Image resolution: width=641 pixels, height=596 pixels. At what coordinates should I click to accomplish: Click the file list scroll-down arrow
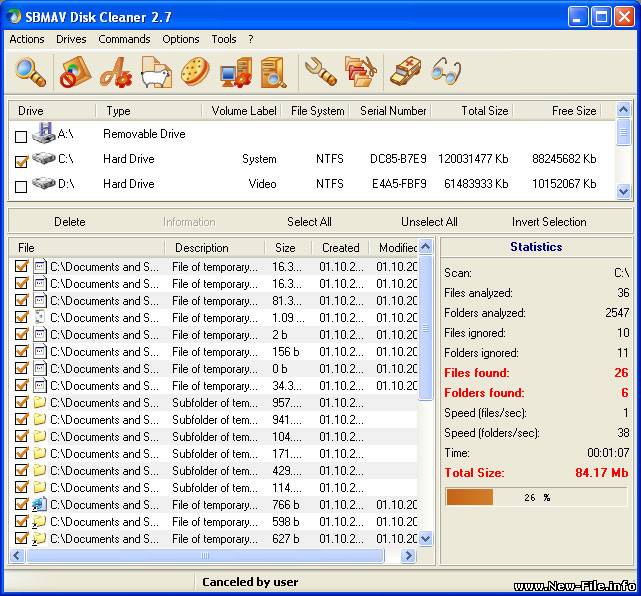click(x=426, y=538)
